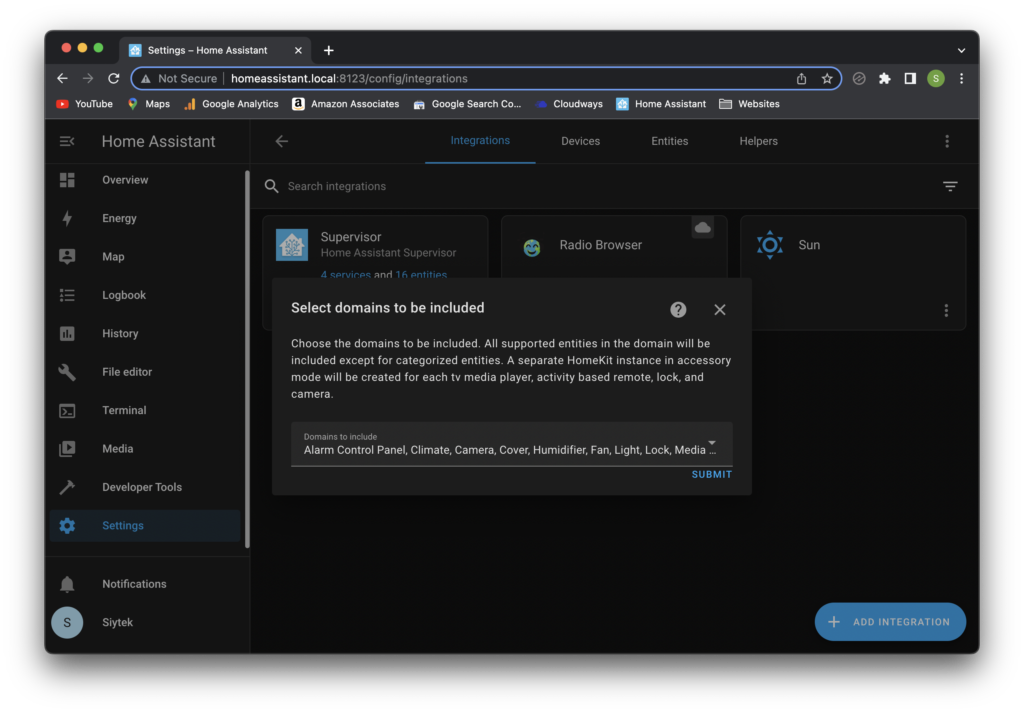This screenshot has width=1024, height=713.
Task: Open Media browser in sidebar
Action: pyautogui.click(x=145, y=449)
